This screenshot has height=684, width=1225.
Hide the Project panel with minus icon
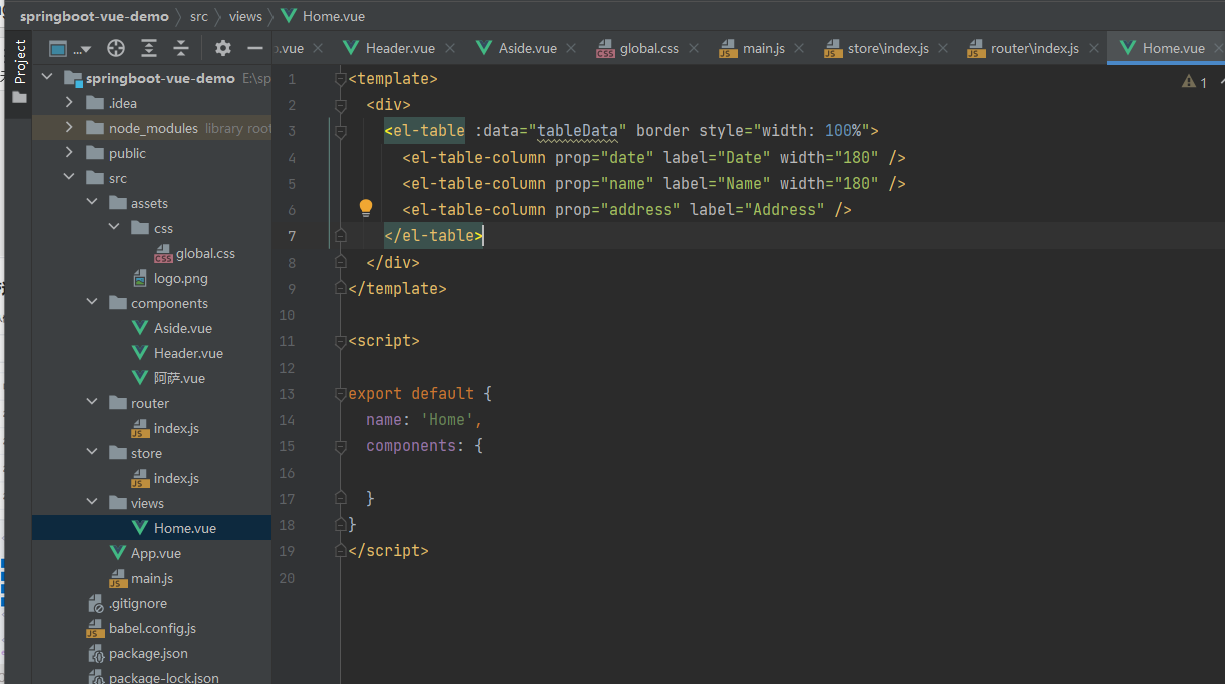coord(254,48)
